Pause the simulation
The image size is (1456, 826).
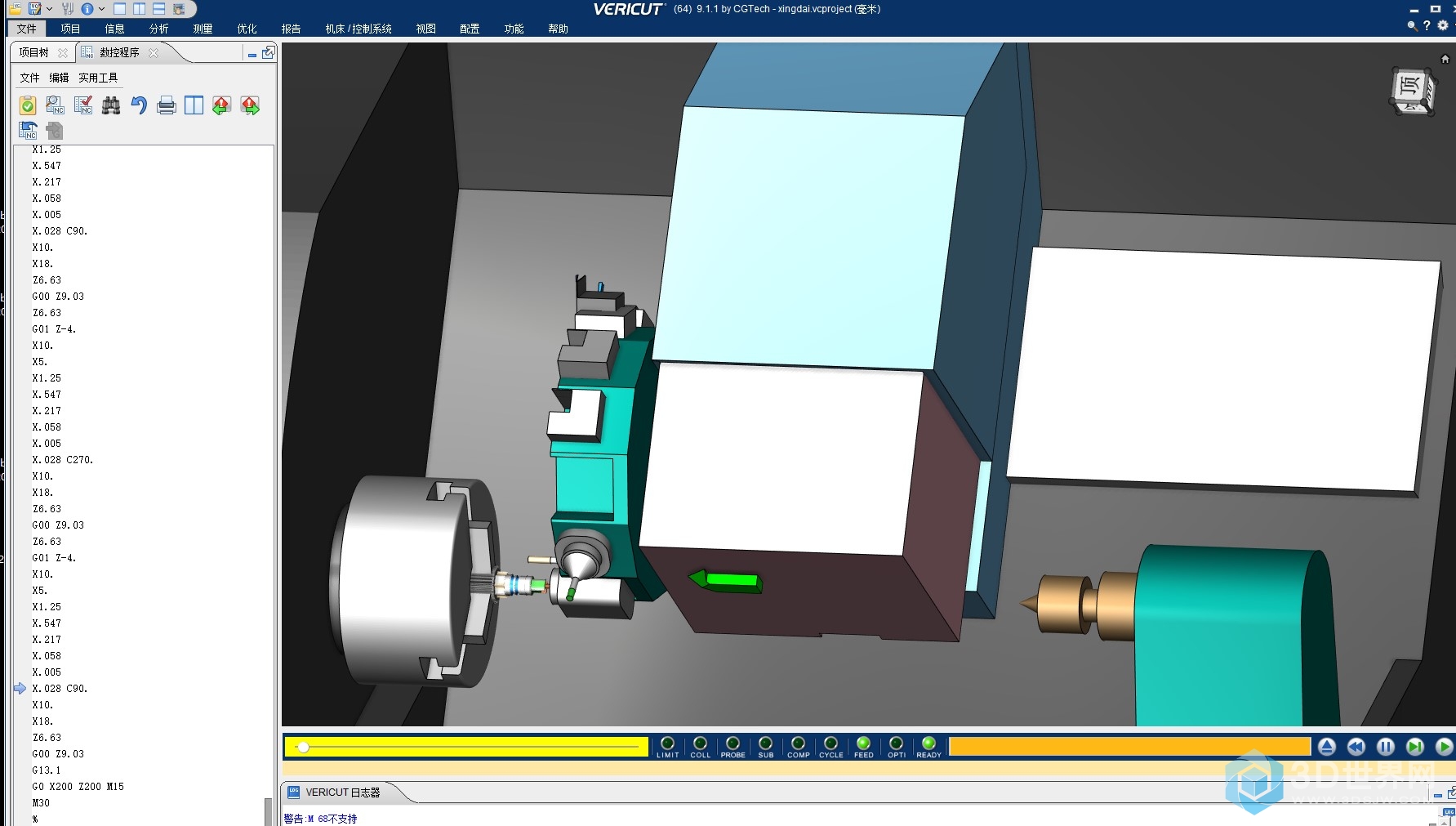click(x=1386, y=747)
